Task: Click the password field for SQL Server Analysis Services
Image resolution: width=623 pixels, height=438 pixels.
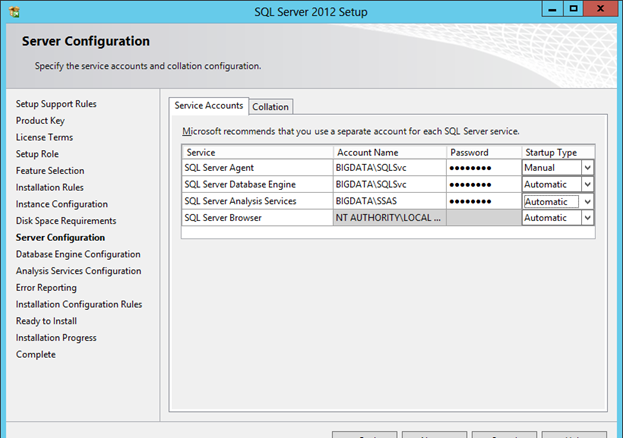Action: tap(484, 201)
